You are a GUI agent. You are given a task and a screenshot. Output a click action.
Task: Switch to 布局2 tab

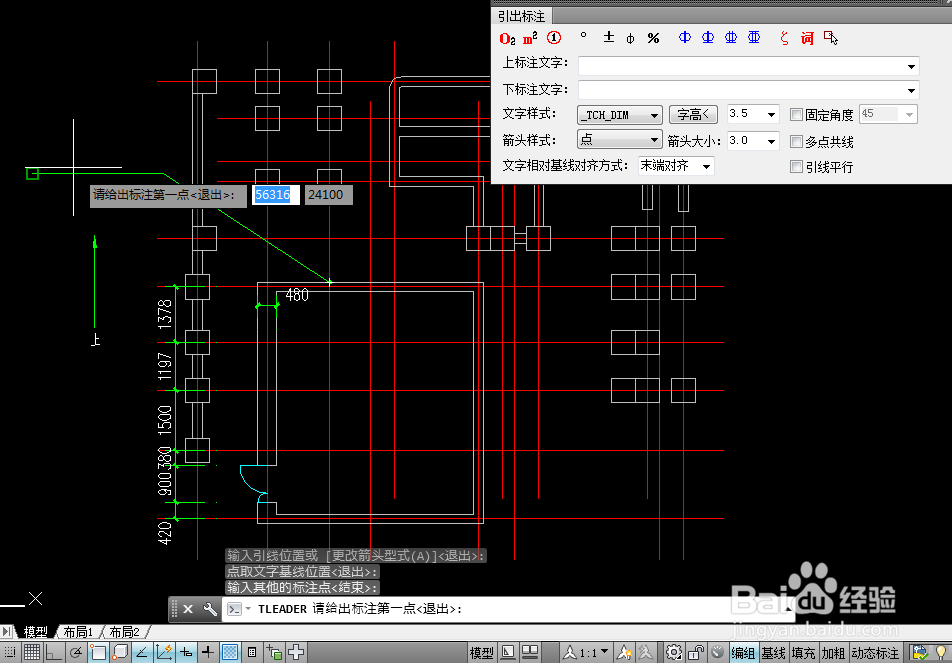124,632
